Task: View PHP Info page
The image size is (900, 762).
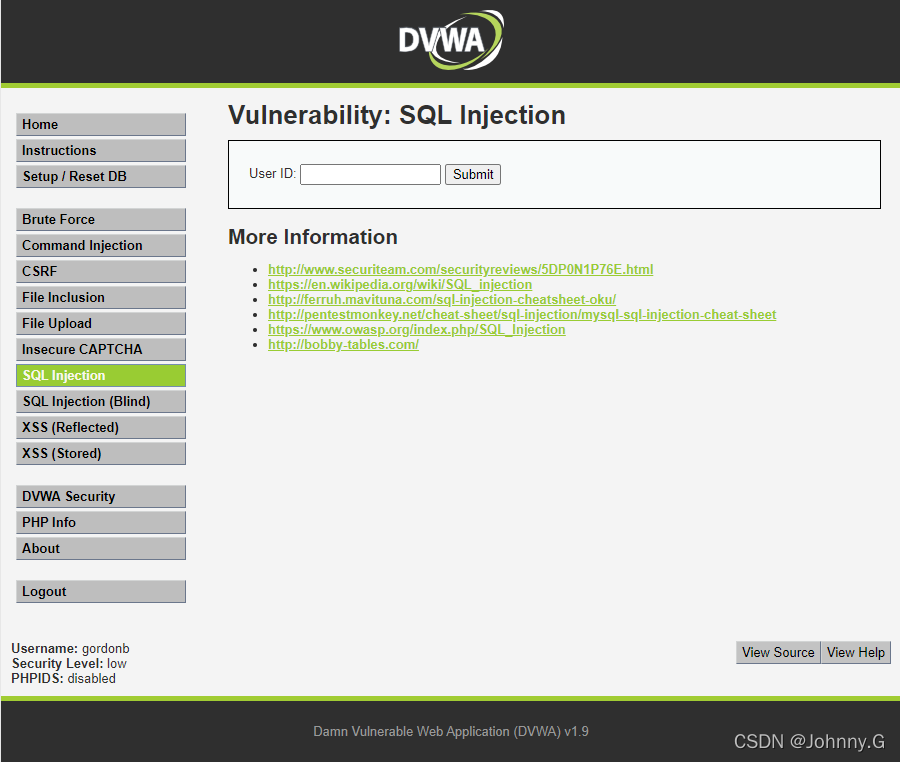Action: click(101, 523)
